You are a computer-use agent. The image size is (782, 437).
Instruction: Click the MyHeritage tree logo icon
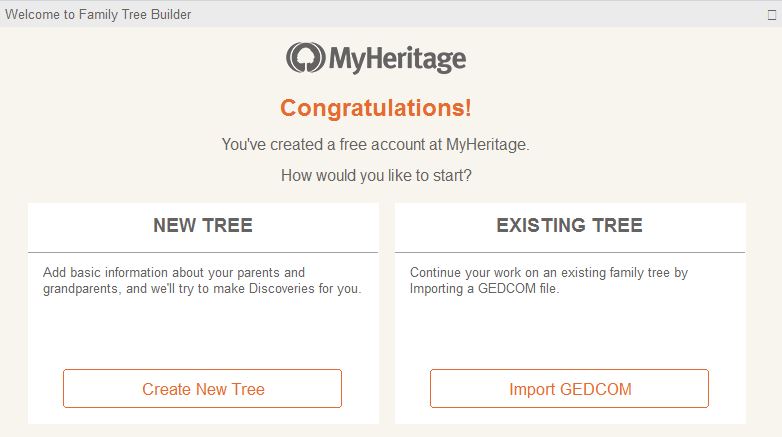(305, 58)
